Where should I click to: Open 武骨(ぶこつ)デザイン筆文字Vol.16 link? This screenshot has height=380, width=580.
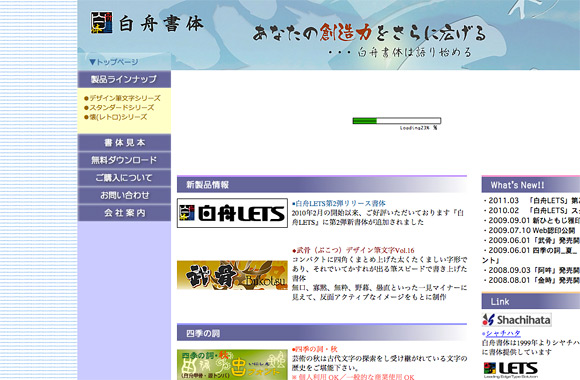tap(353, 250)
